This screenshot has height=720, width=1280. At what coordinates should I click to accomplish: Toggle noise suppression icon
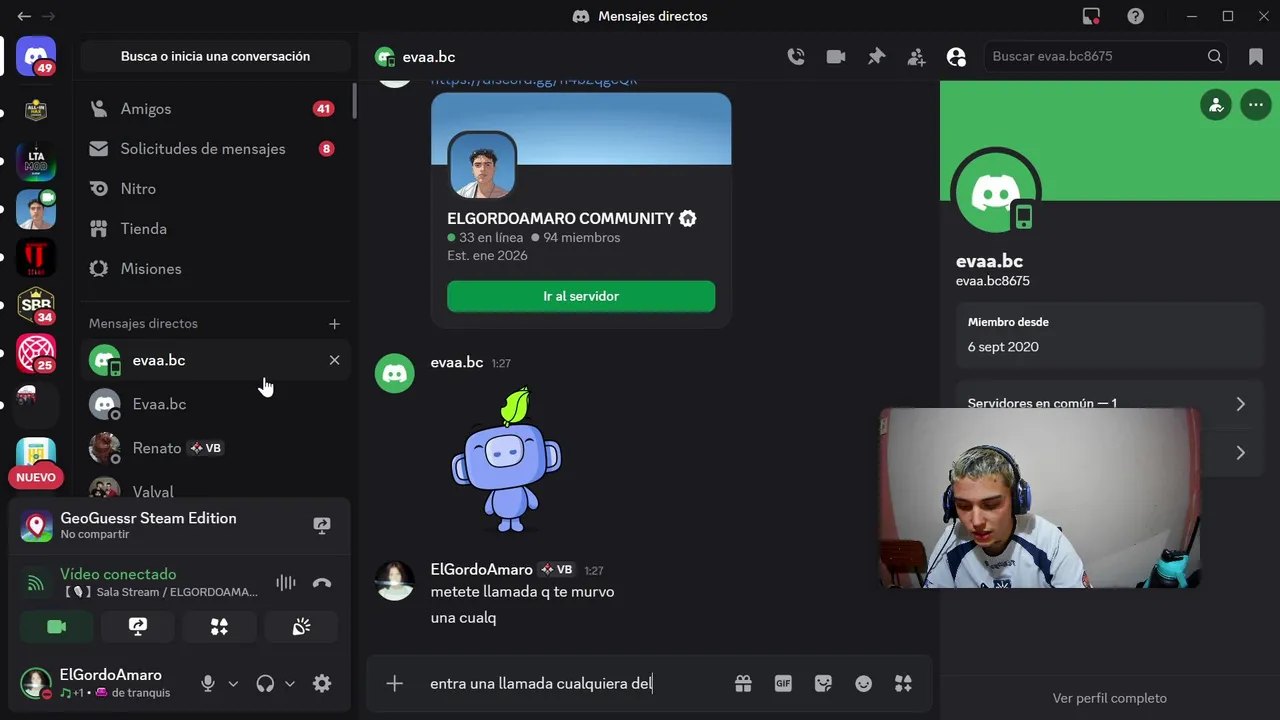[x=286, y=583]
